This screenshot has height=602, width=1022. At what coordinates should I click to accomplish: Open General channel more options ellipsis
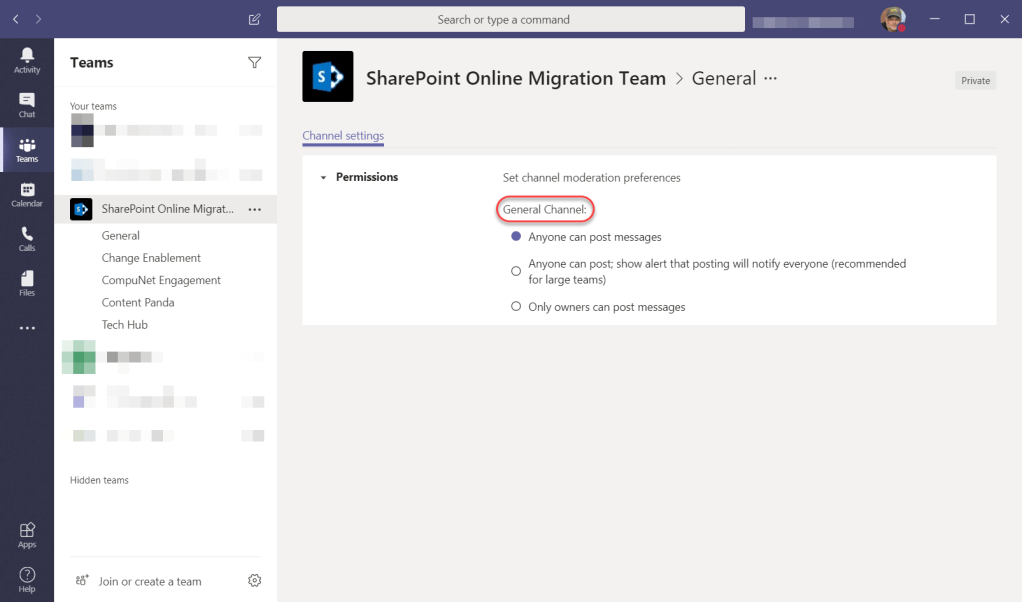point(770,79)
